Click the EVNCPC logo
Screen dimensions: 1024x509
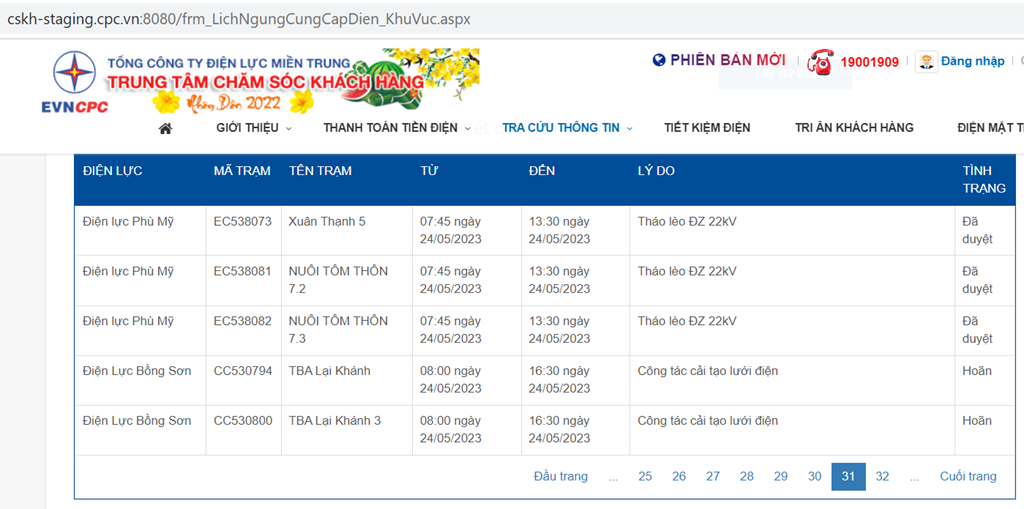[74, 82]
